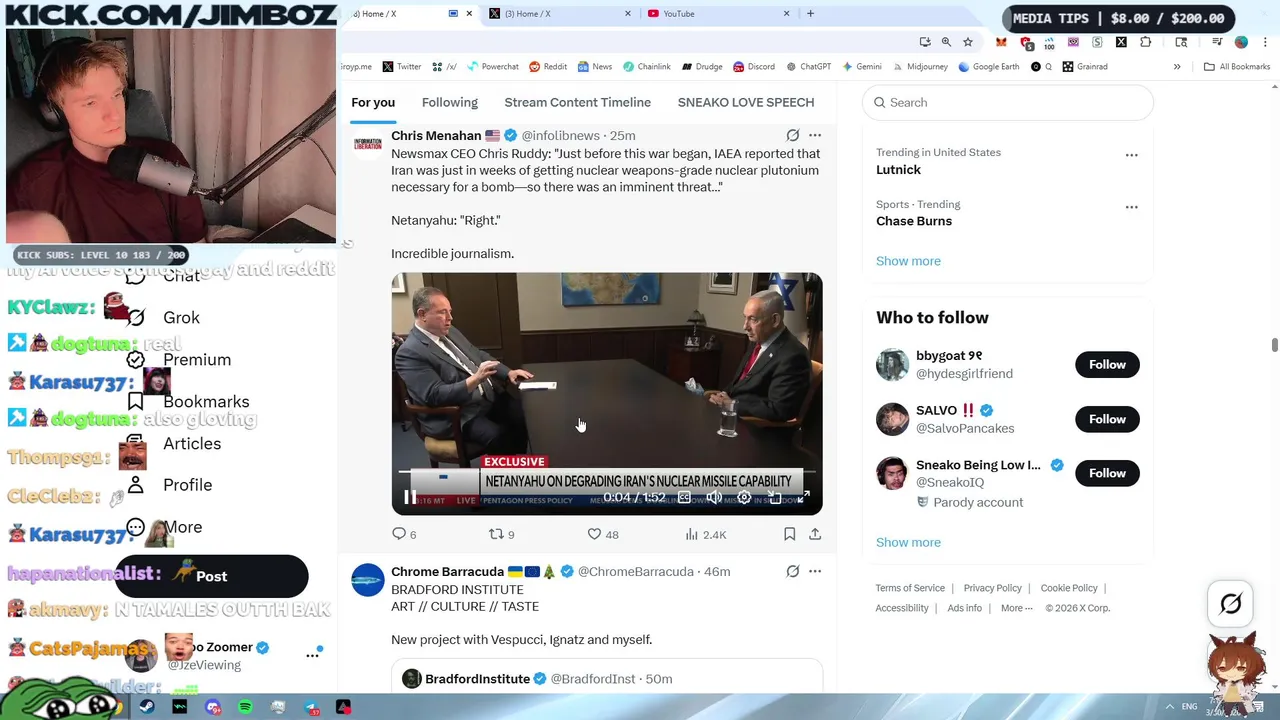This screenshot has height=720, width=1280.
Task: Open options for Chase Burns trend
Action: coord(1132,207)
